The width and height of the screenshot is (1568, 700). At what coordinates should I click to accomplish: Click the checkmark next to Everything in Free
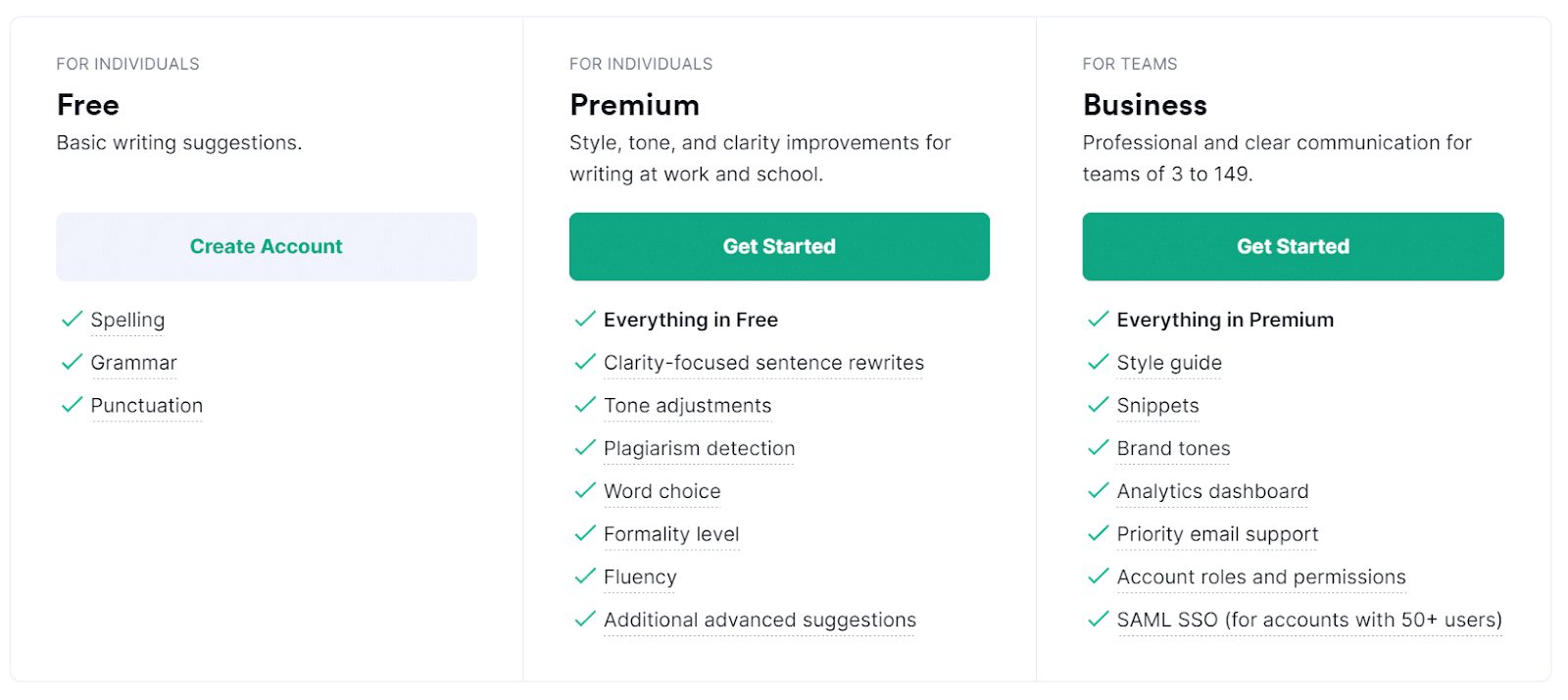click(583, 320)
